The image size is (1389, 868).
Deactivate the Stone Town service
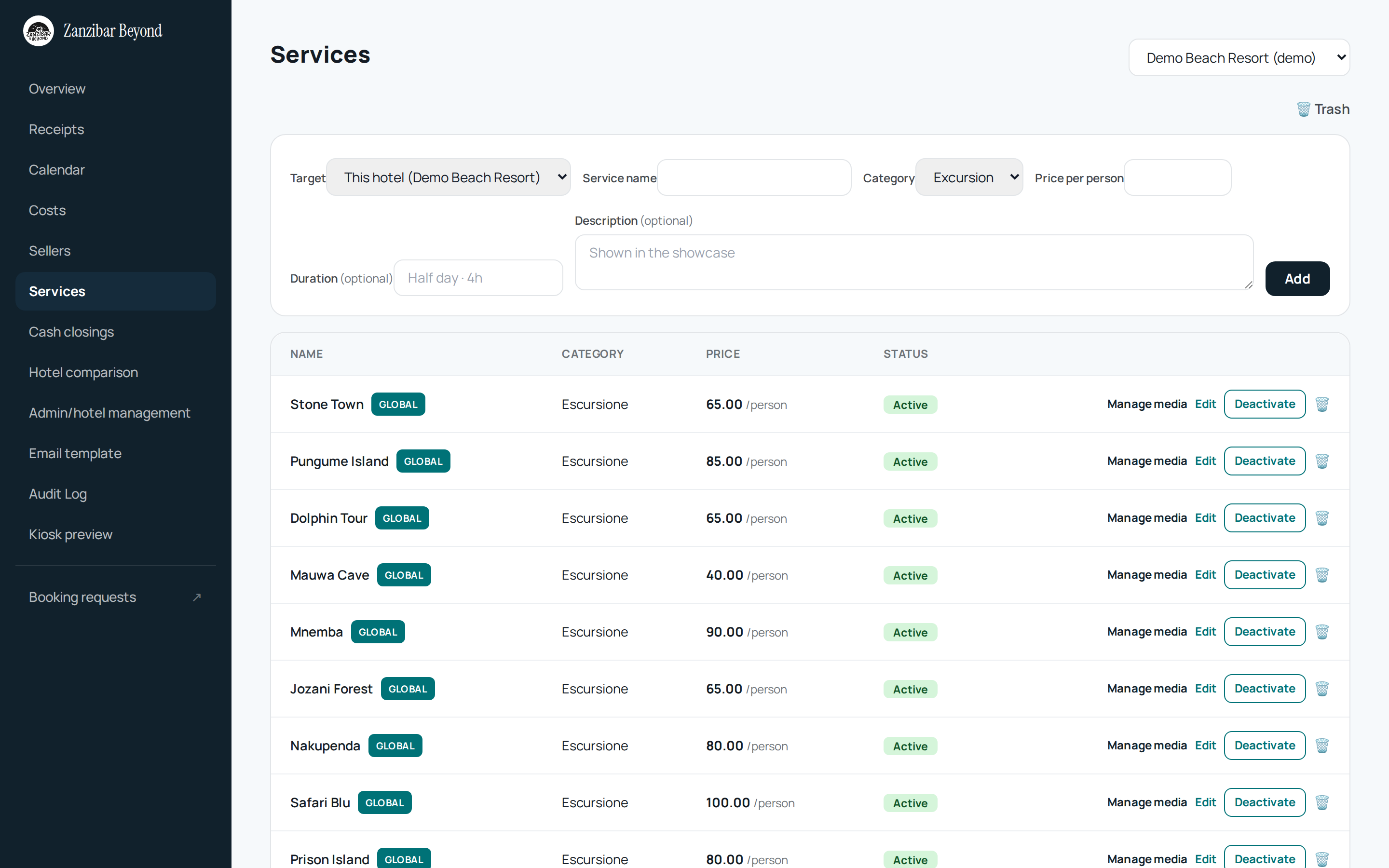(1265, 404)
